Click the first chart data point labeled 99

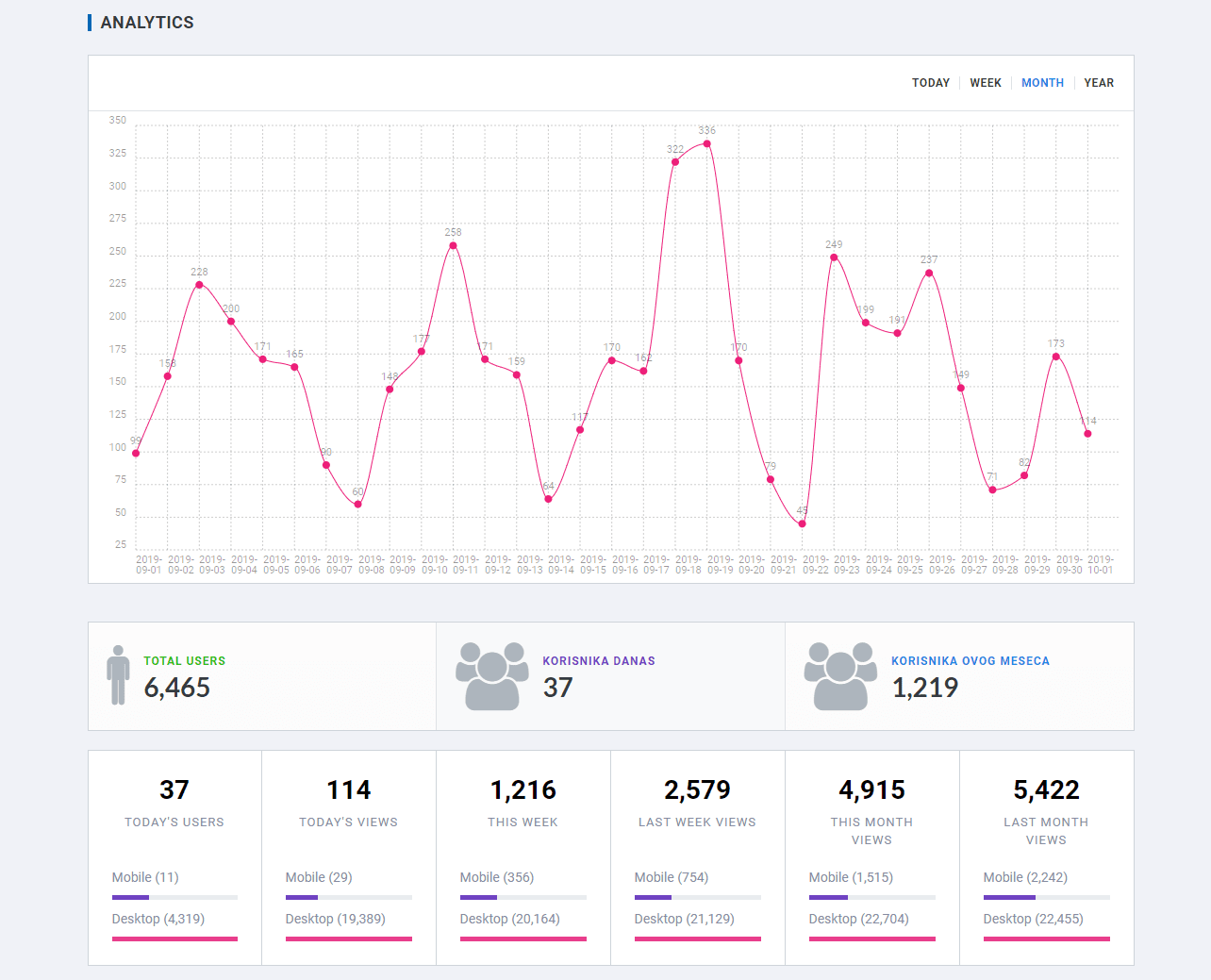point(136,454)
